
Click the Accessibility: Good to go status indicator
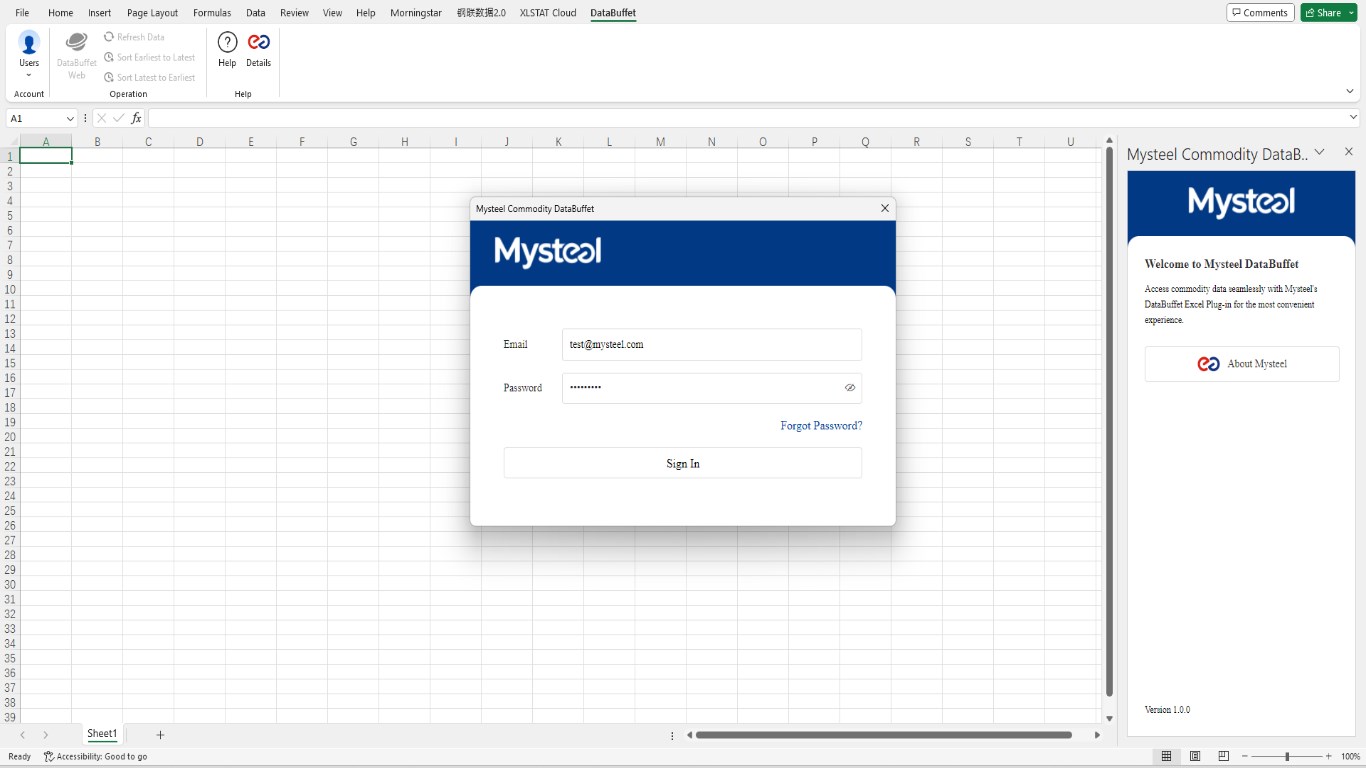pyautogui.click(x=95, y=757)
